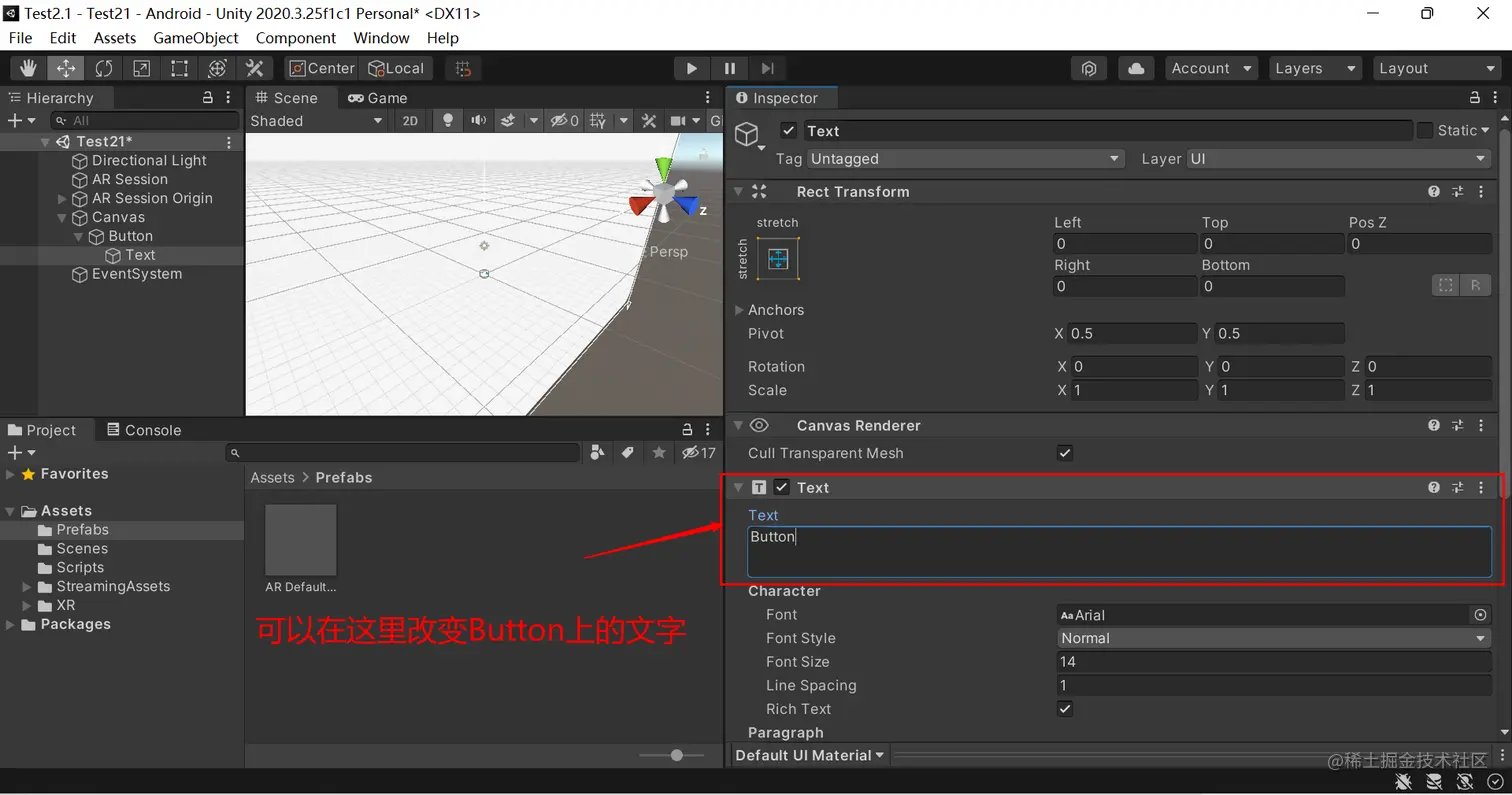
Task: Toggle Blueprint mode in Rect Transform
Action: 1446,285
